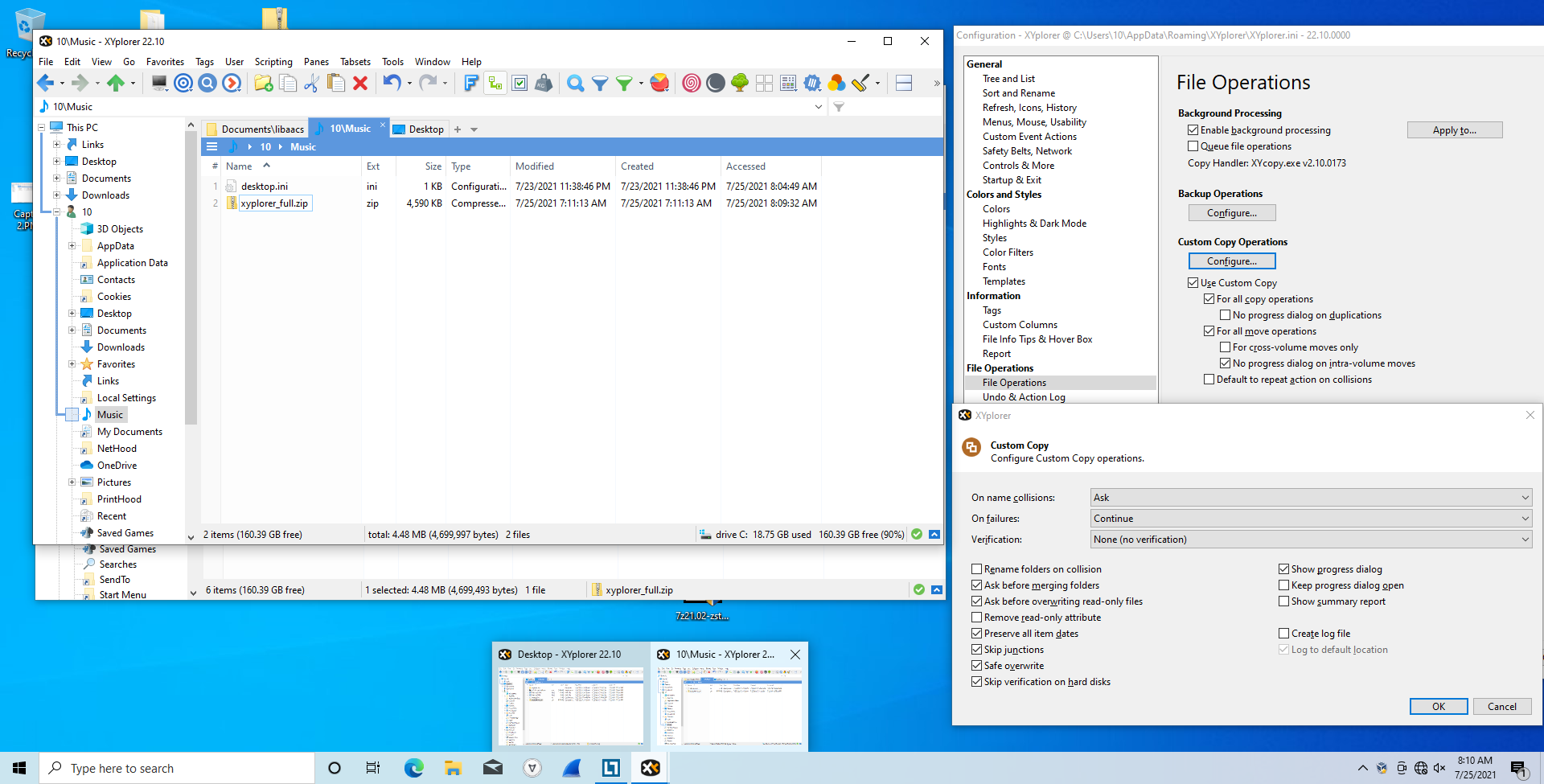Click the Drives monitor icon in the toolbar
Screen dimensions: 1544x784
click(159, 83)
